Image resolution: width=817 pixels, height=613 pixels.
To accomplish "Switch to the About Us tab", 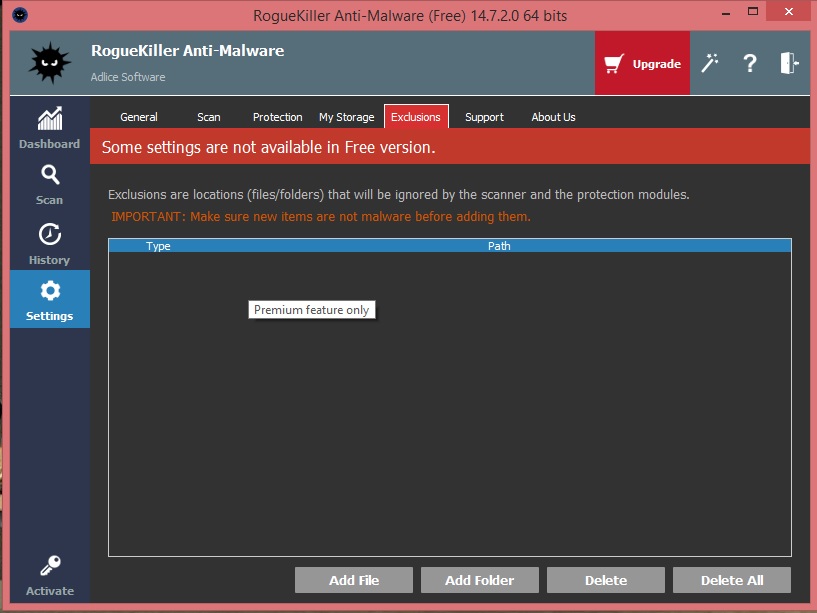I will tap(553, 117).
